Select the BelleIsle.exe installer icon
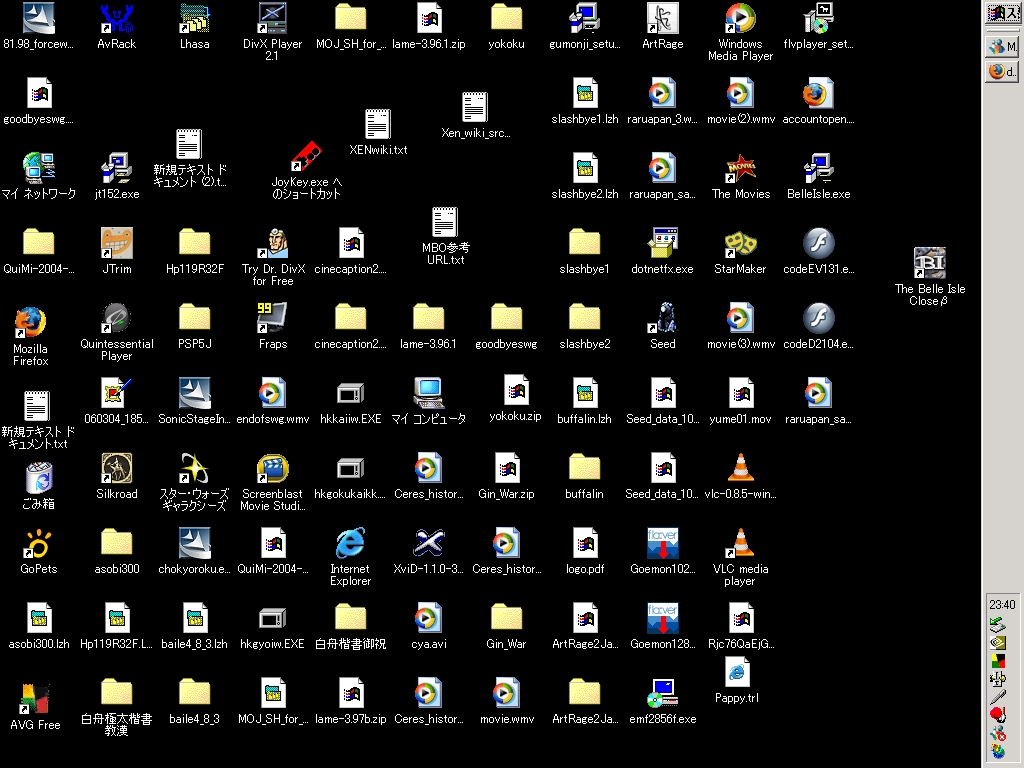The image size is (1024, 768). tap(818, 176)
